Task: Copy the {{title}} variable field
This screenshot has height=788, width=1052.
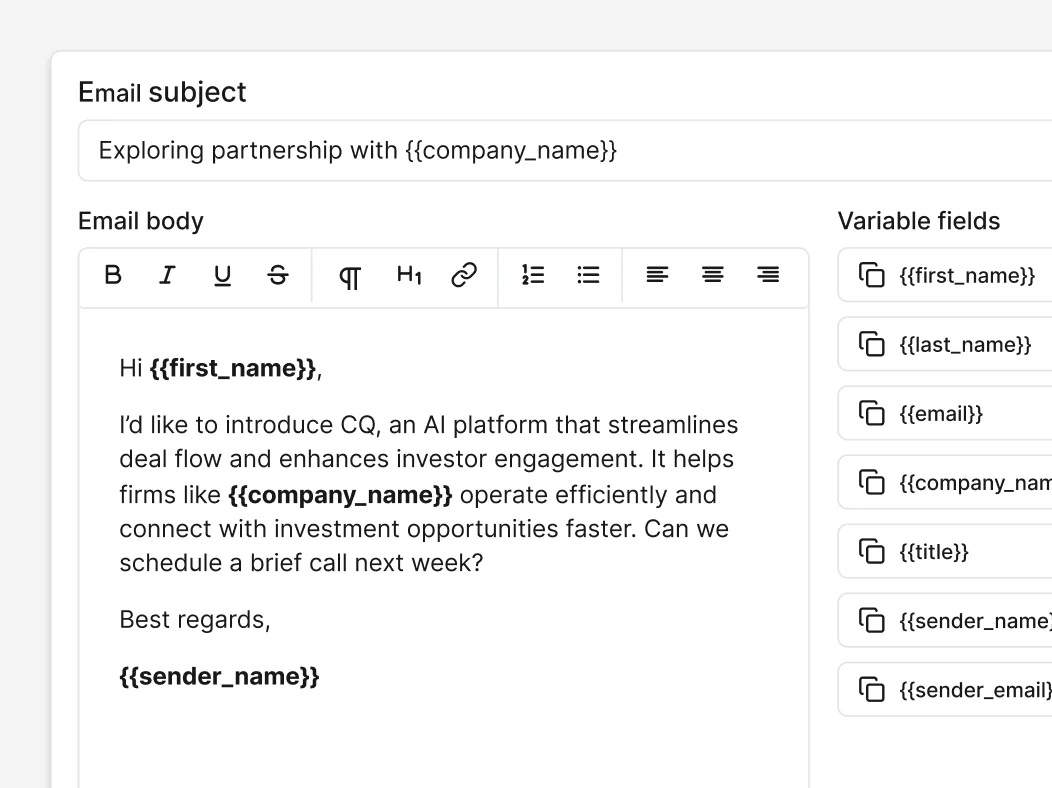Action: click(872, 552)
